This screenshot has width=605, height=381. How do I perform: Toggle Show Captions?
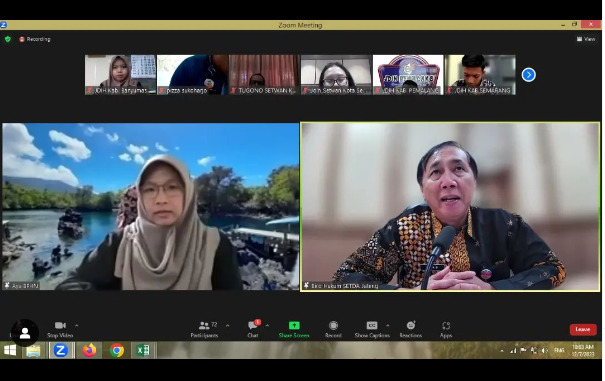point(372,329)
